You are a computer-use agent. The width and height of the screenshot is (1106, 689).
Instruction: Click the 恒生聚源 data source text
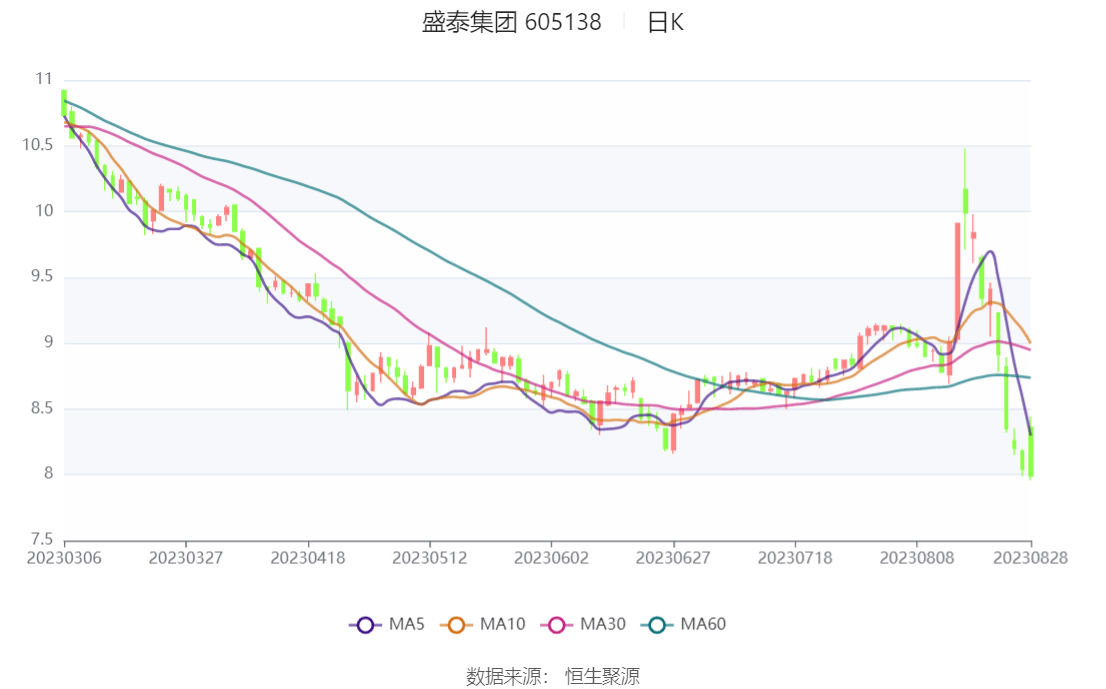(602, 676)
